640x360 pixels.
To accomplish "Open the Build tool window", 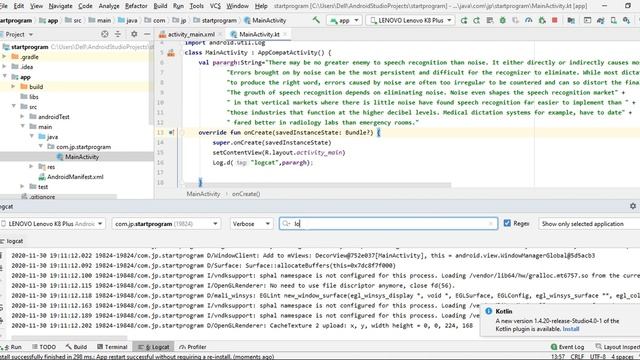I will click(76, 347).
